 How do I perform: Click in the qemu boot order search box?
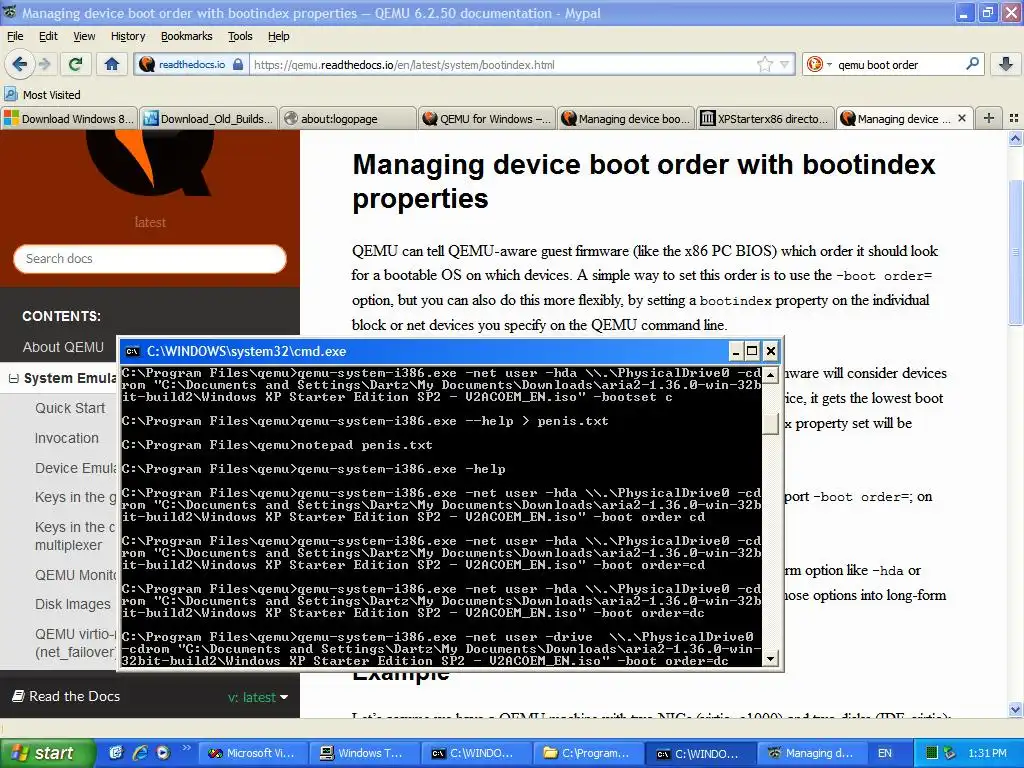point(898,65)
